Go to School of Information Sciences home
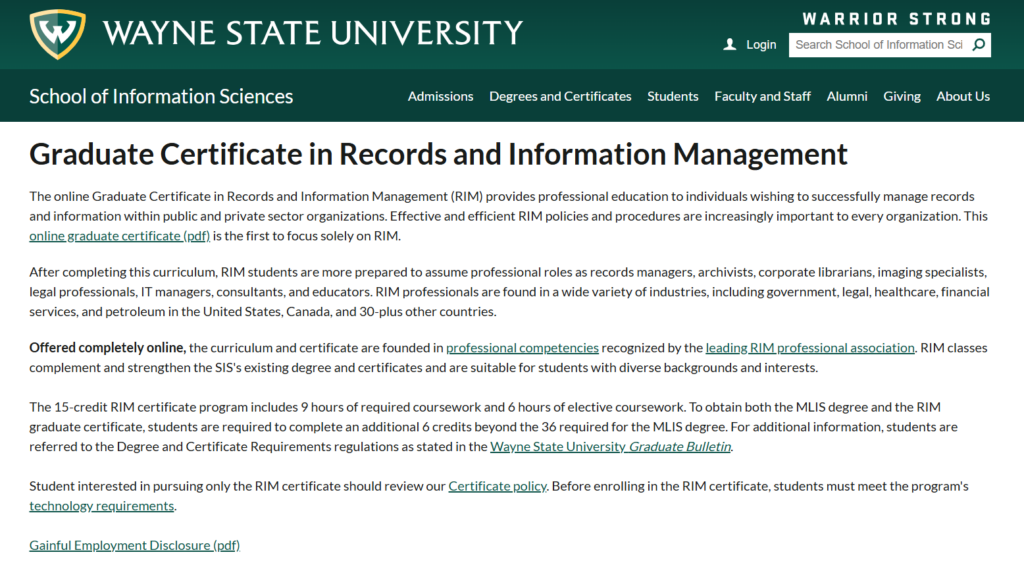1024x567 pixels. point(161,96)
